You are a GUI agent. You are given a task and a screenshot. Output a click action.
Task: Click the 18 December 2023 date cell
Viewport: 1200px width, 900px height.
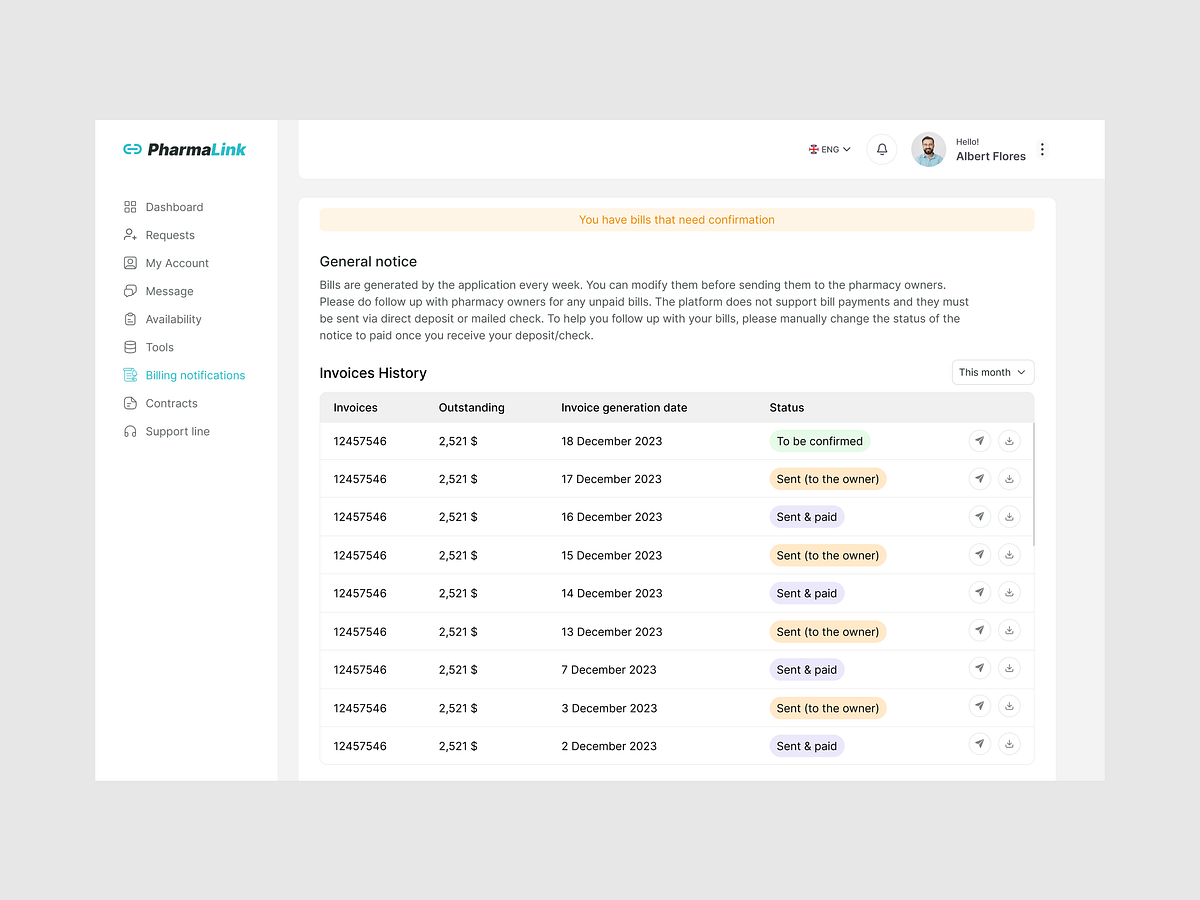coord(612,441)
